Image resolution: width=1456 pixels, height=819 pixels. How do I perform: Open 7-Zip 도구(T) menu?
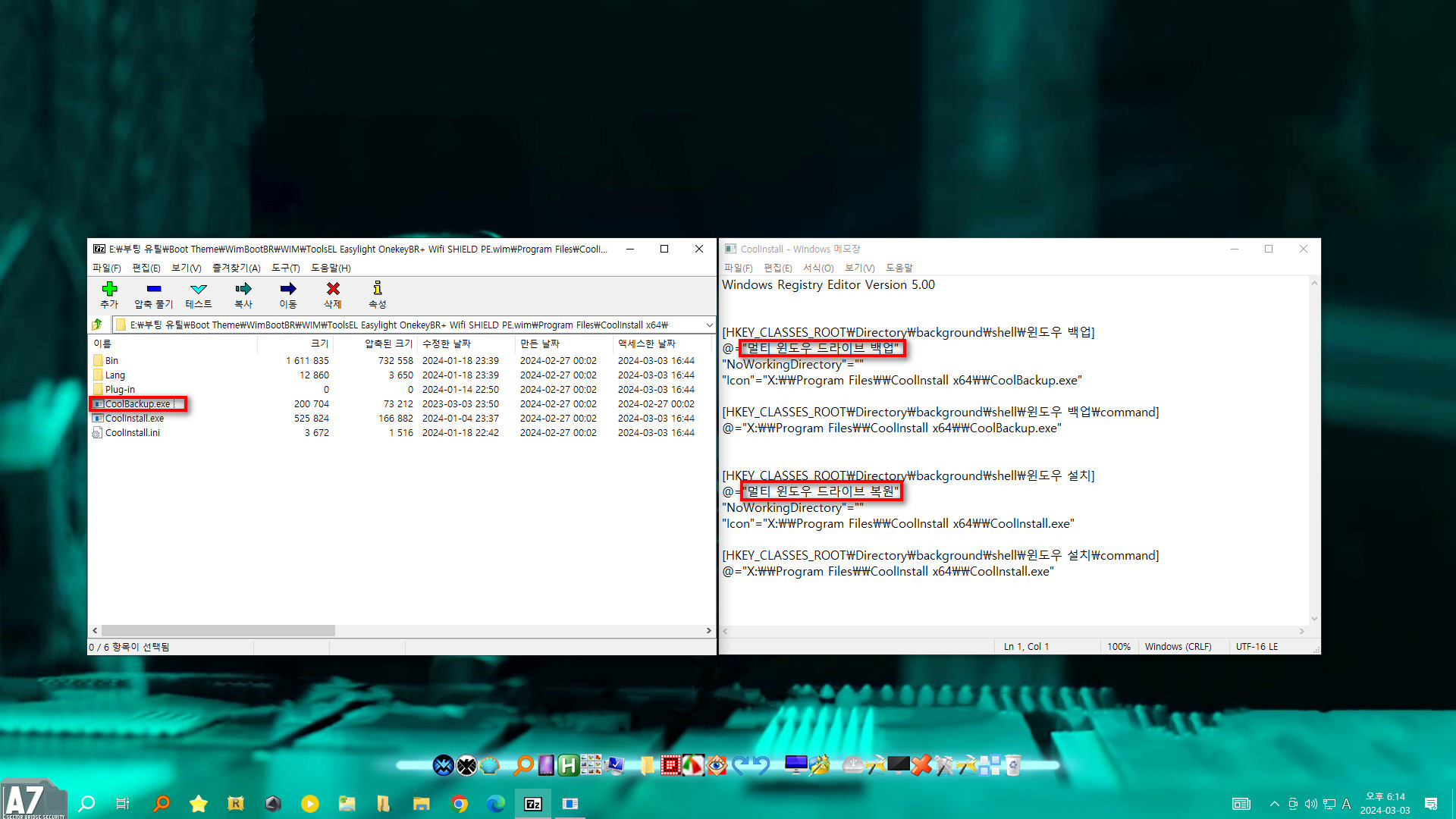pyautogui.click(x=286, y=268)
